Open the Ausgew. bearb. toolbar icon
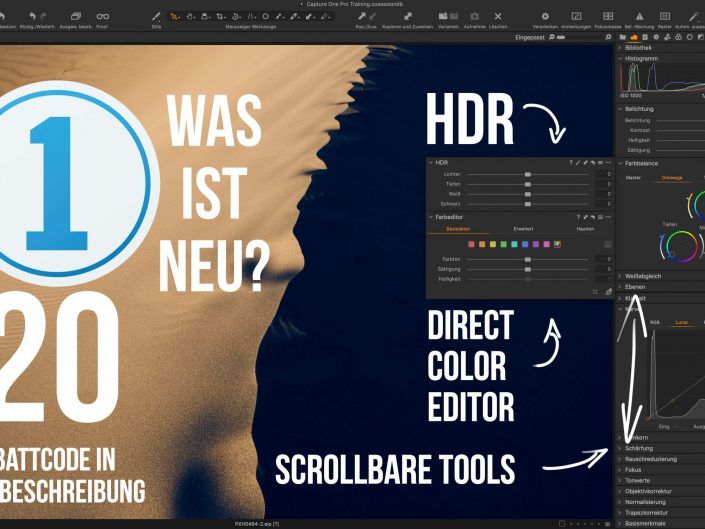This screenshot has width=705, height=529. coord(76,17)
